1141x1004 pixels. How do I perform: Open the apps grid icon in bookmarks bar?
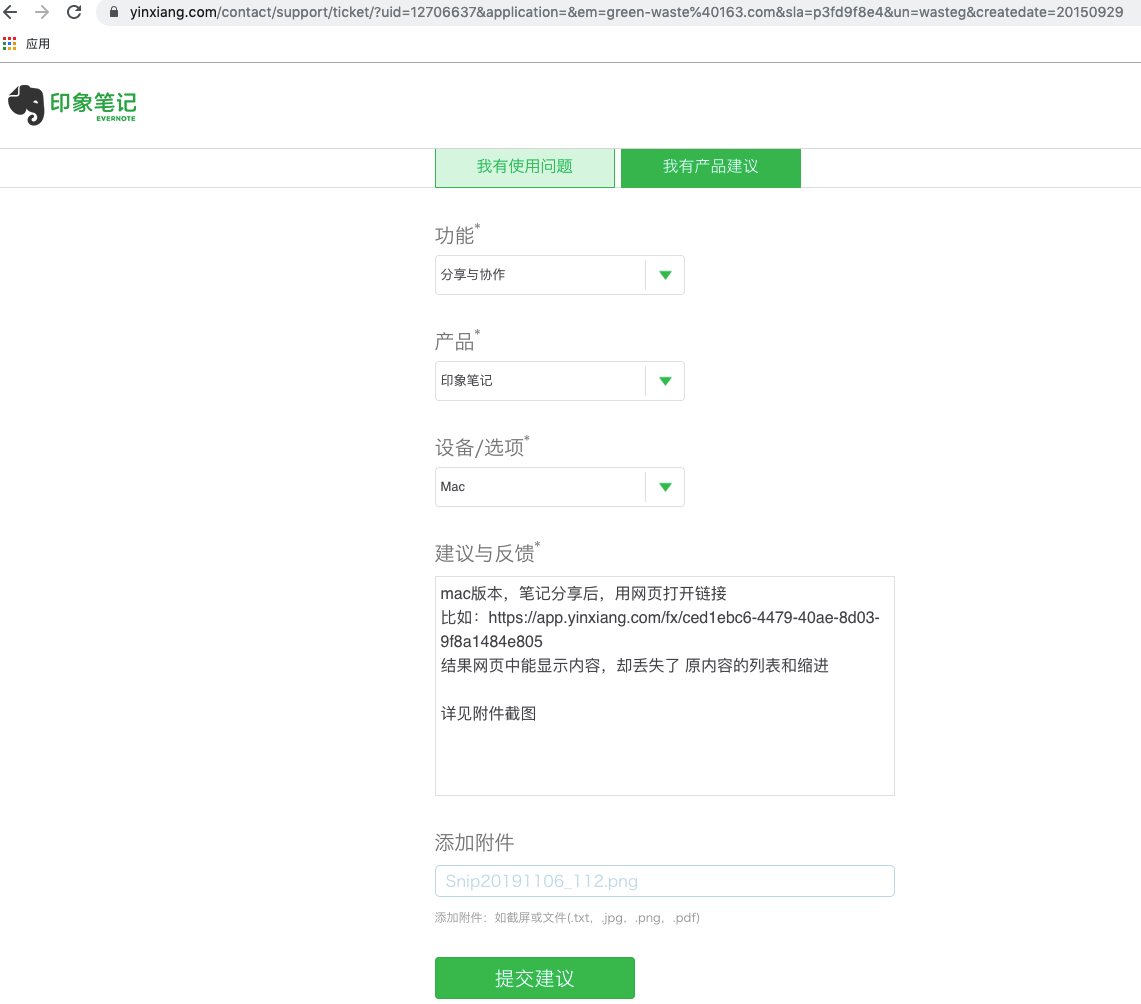[x=9, y=44]
